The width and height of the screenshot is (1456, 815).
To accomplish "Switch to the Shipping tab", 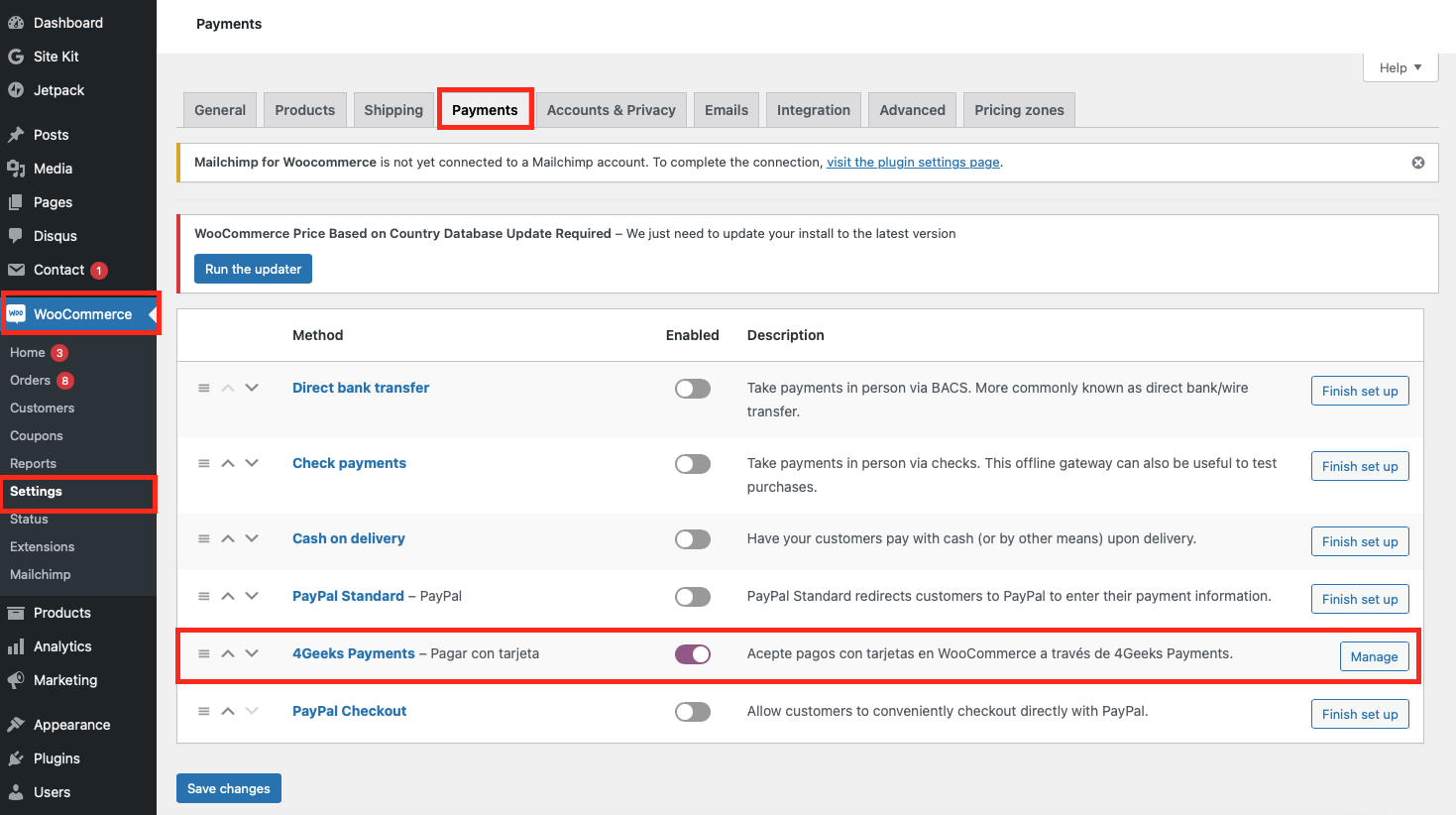I will (x=392, y=109).
